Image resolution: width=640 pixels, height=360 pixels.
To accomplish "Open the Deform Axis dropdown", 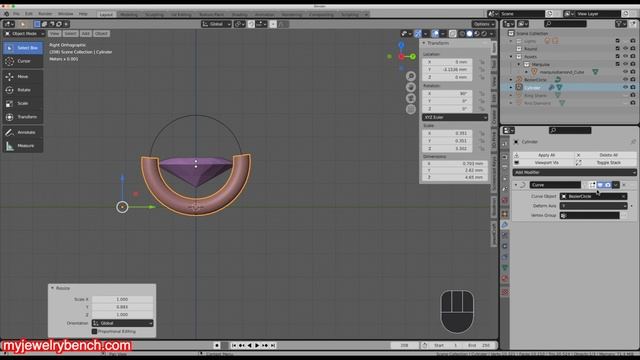I will 593,206.
